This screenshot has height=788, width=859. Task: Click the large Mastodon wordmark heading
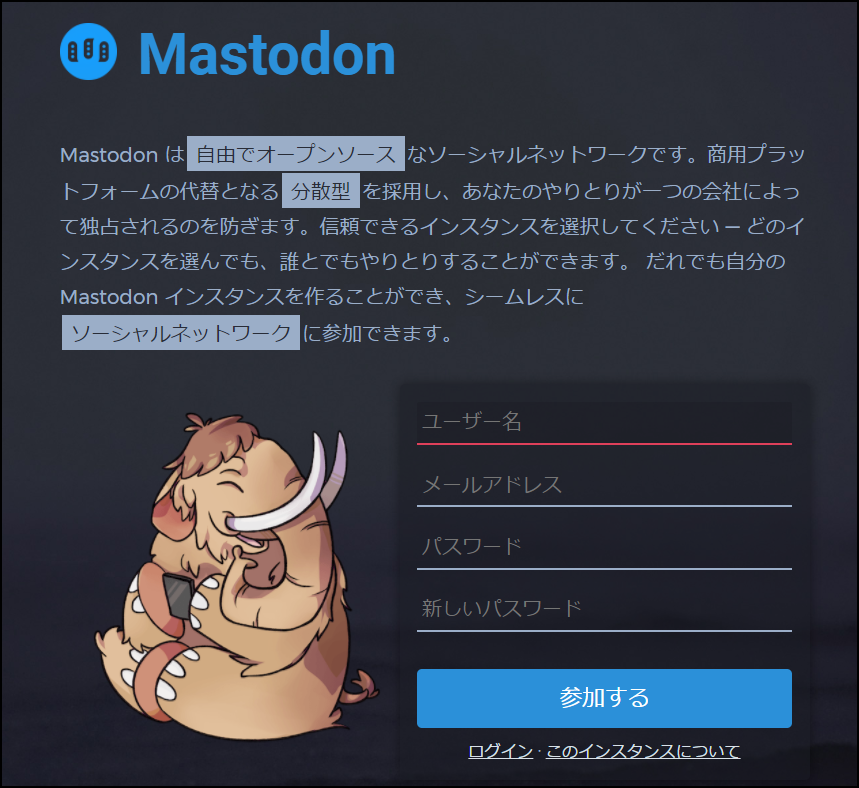click(x=267, y=54)
